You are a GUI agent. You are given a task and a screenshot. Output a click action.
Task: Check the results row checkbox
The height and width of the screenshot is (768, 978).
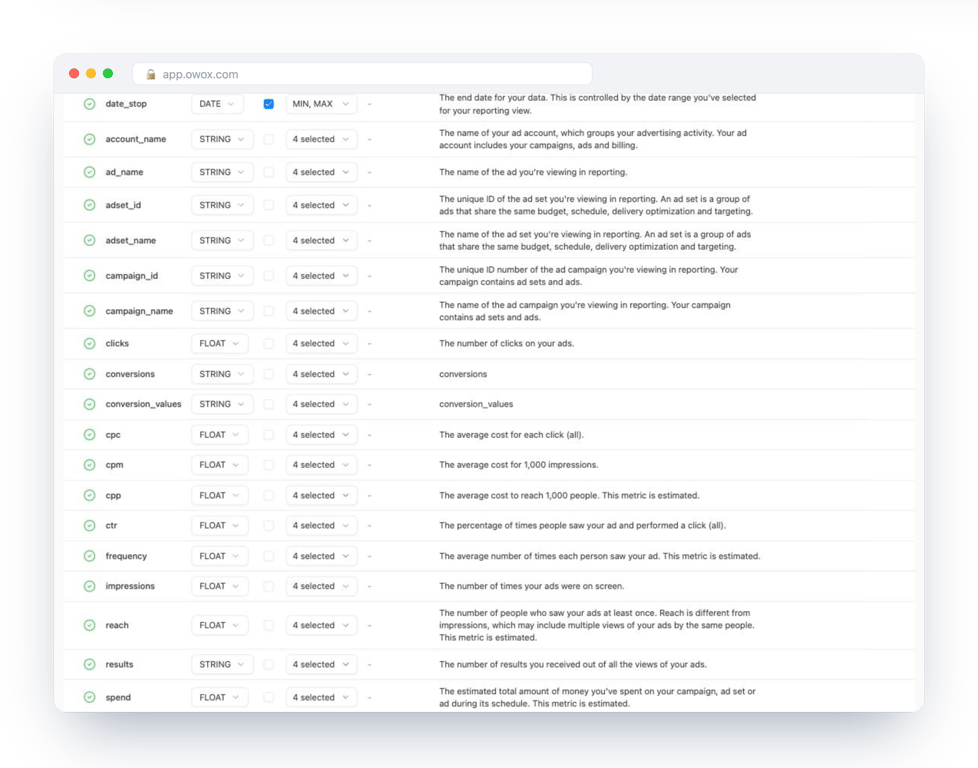pyautogui.click(x=268, y=664)
